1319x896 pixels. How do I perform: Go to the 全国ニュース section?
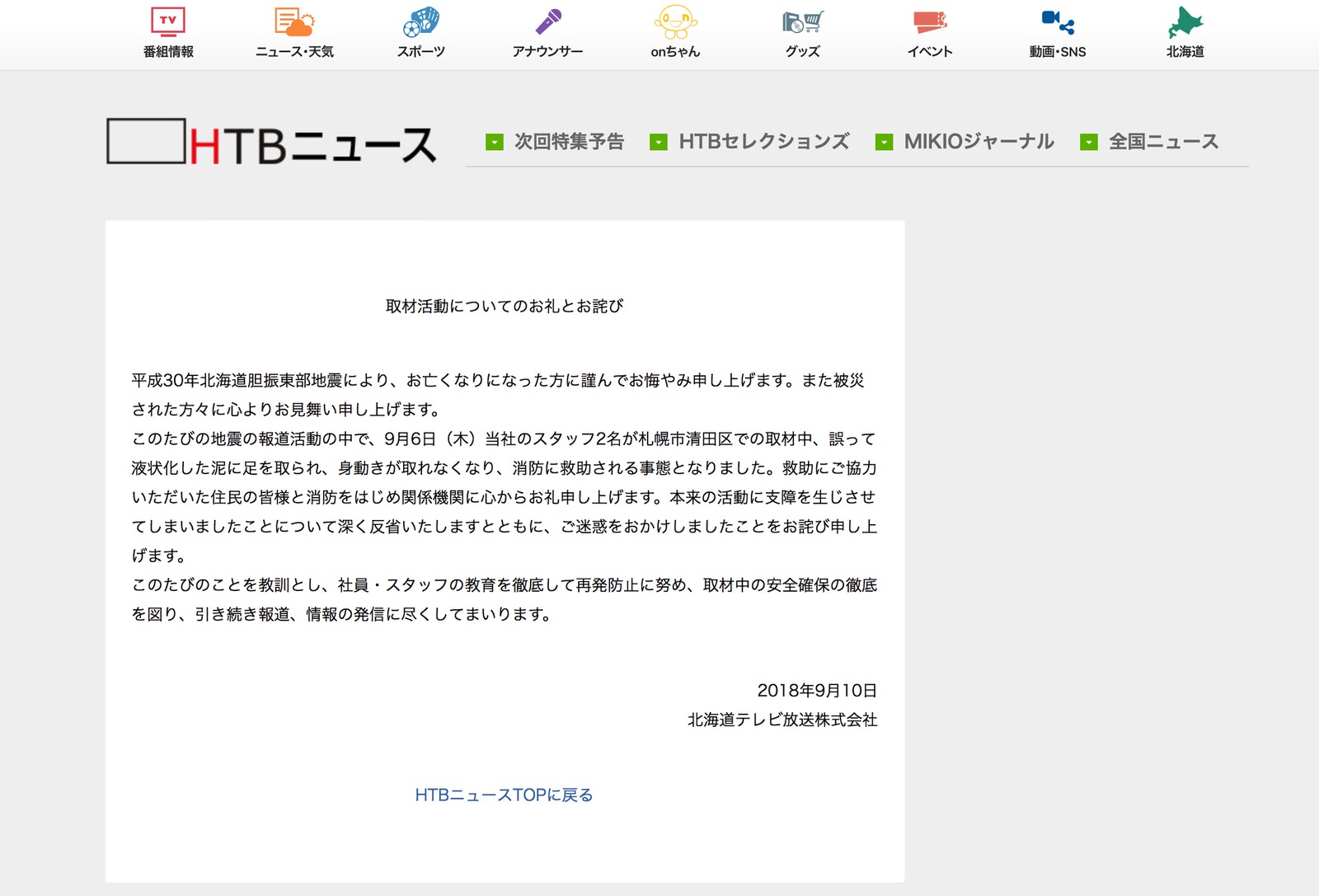pyautogui.click(x=1164, y=142)
